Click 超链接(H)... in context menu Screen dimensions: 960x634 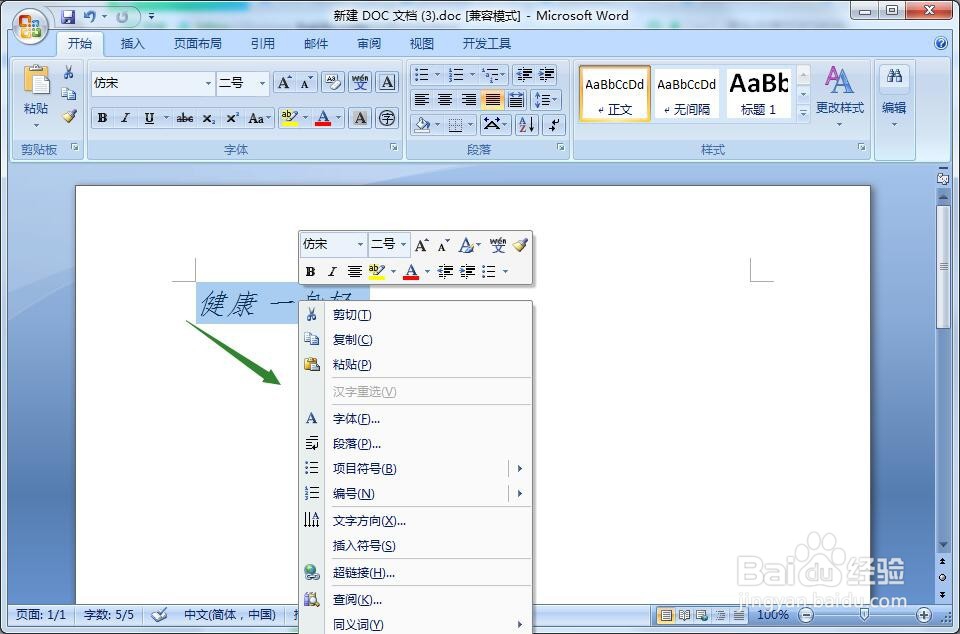pos(416,573)
